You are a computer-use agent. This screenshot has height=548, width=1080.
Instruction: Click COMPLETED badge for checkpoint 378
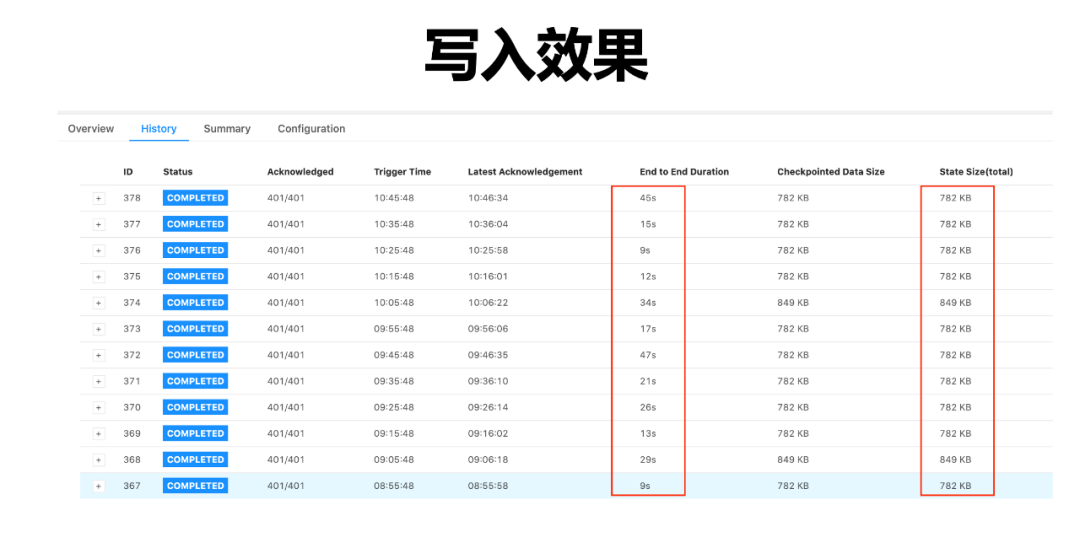(196, 198)
